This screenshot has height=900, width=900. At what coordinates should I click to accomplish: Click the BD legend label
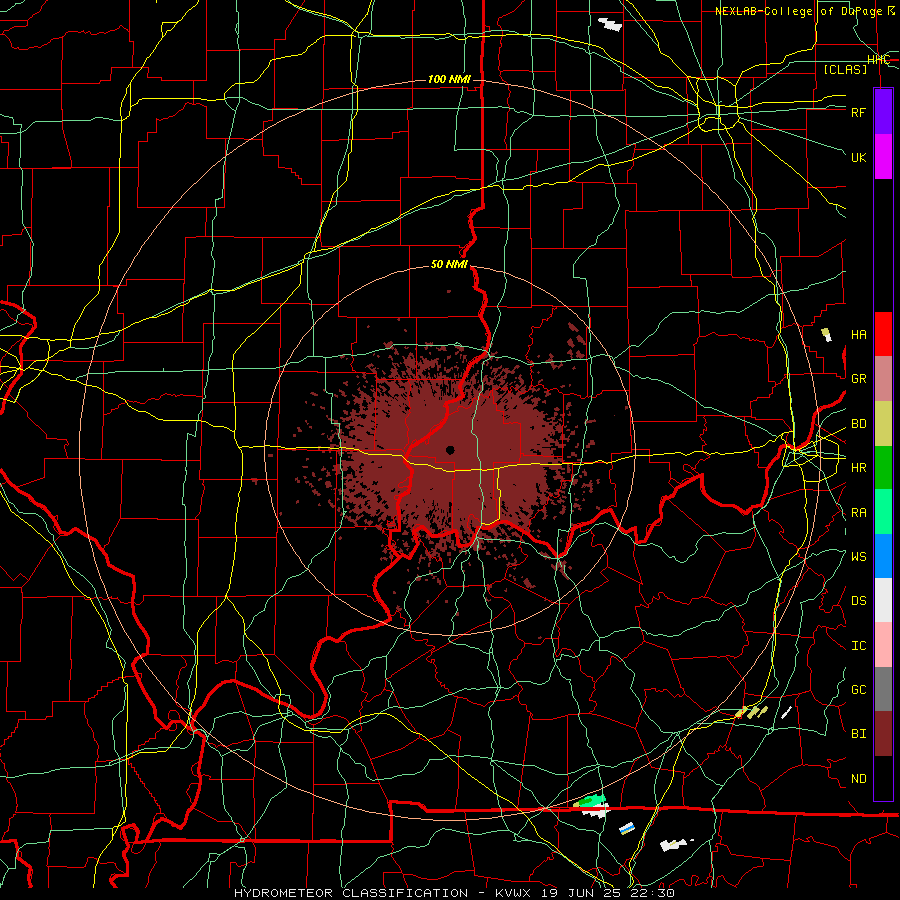[x=858, y=424]
